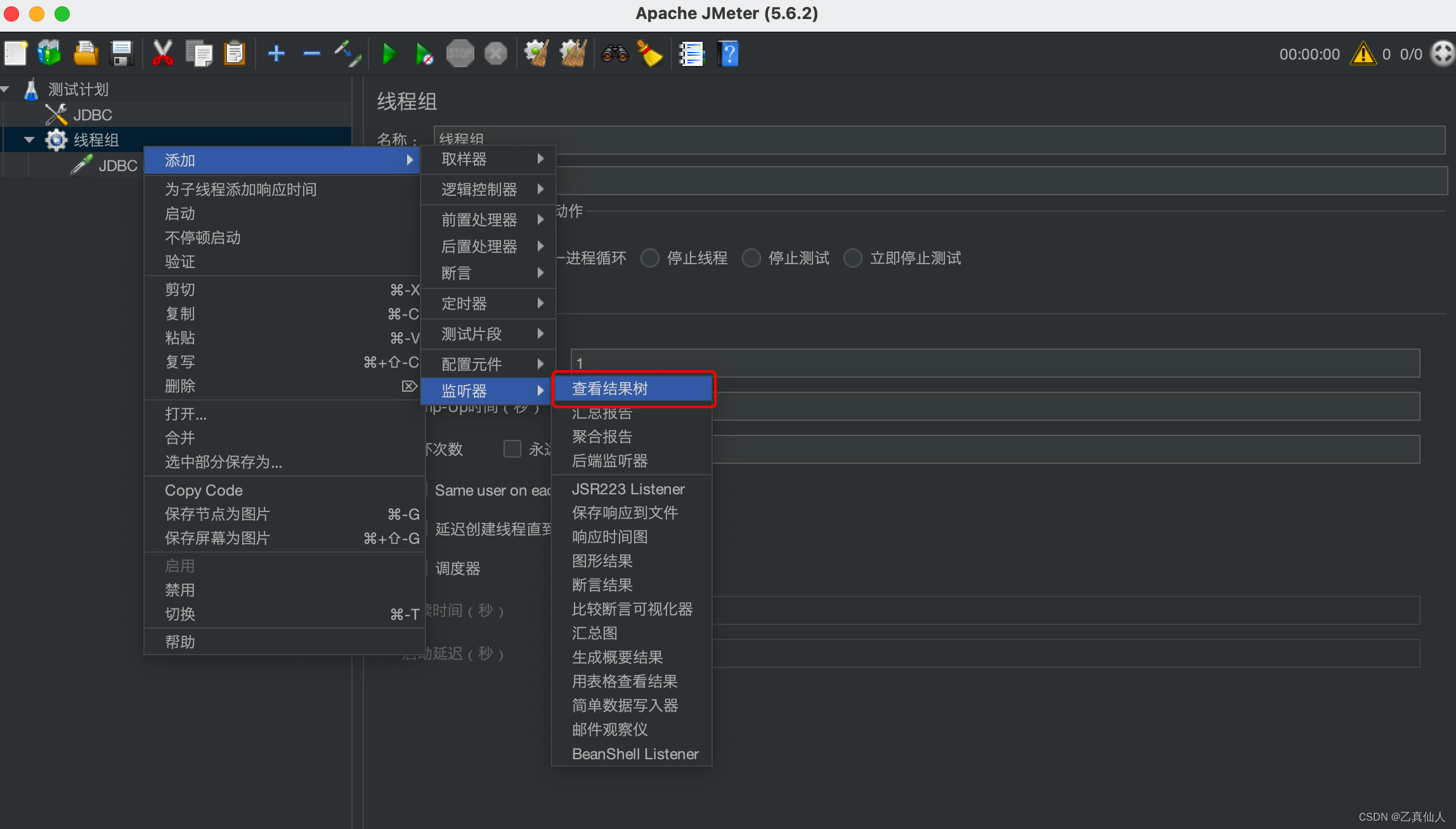Click the Shutdown gray X icon

point(496,54)
